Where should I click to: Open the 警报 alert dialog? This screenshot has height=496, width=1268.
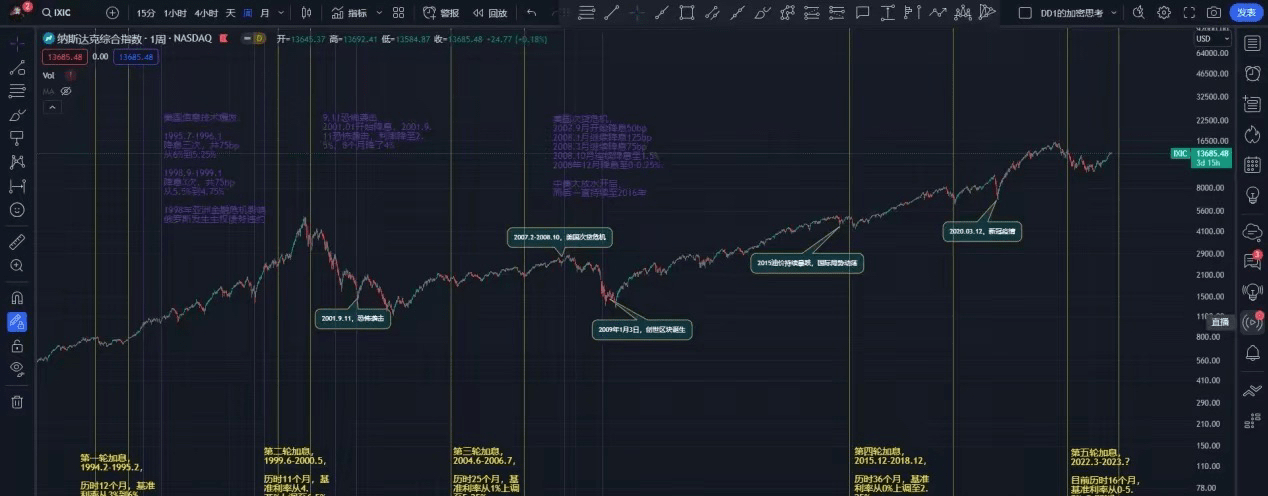pos(441,13)
